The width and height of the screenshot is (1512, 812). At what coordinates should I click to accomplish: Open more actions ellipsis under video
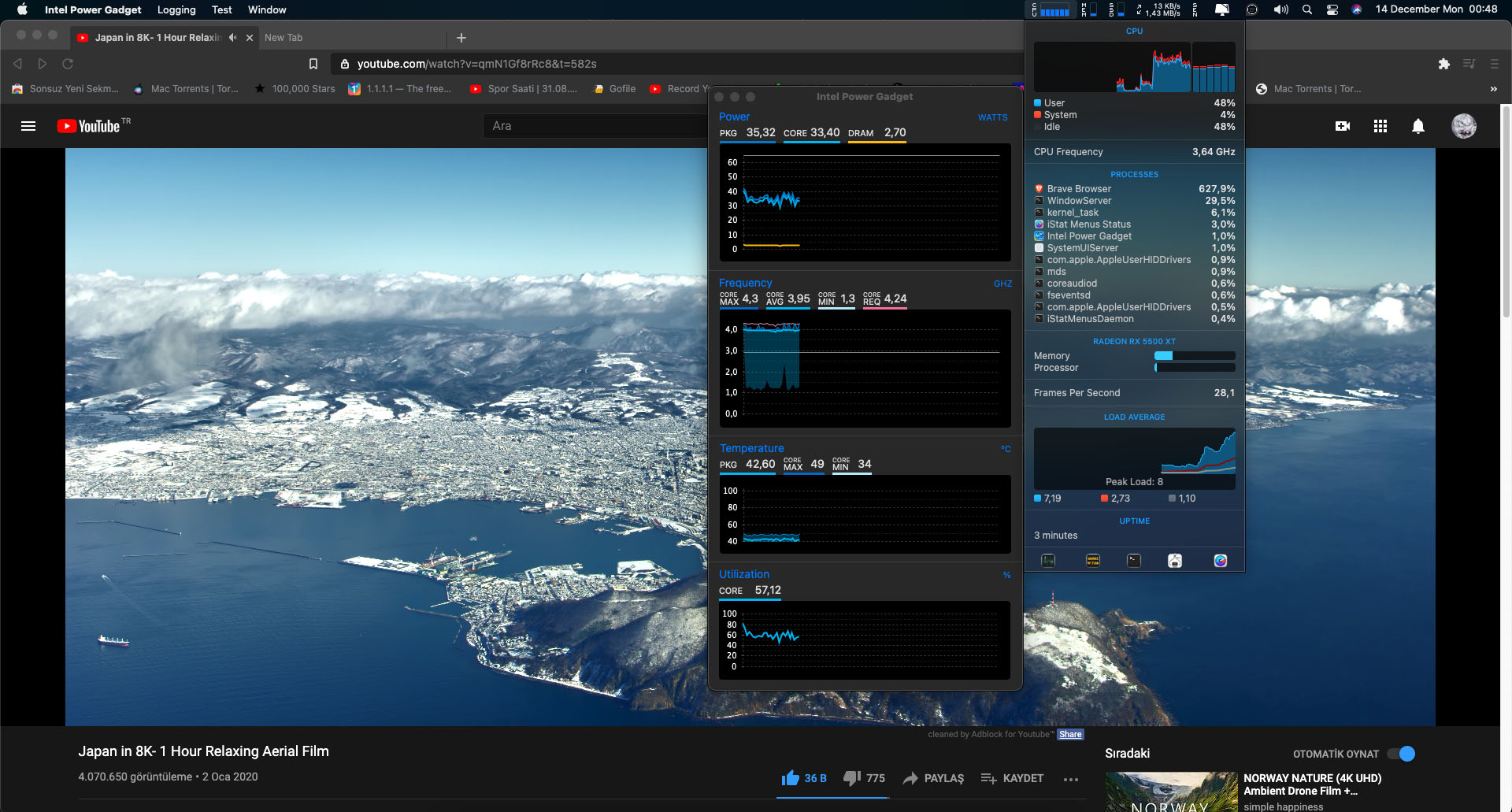(1070, 779)
